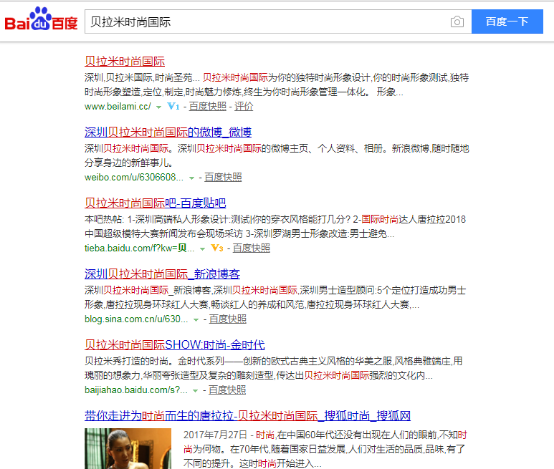Screen dimensions: 554x469
Task: Click the V1 verification badge icon
Action: point(173,106)
